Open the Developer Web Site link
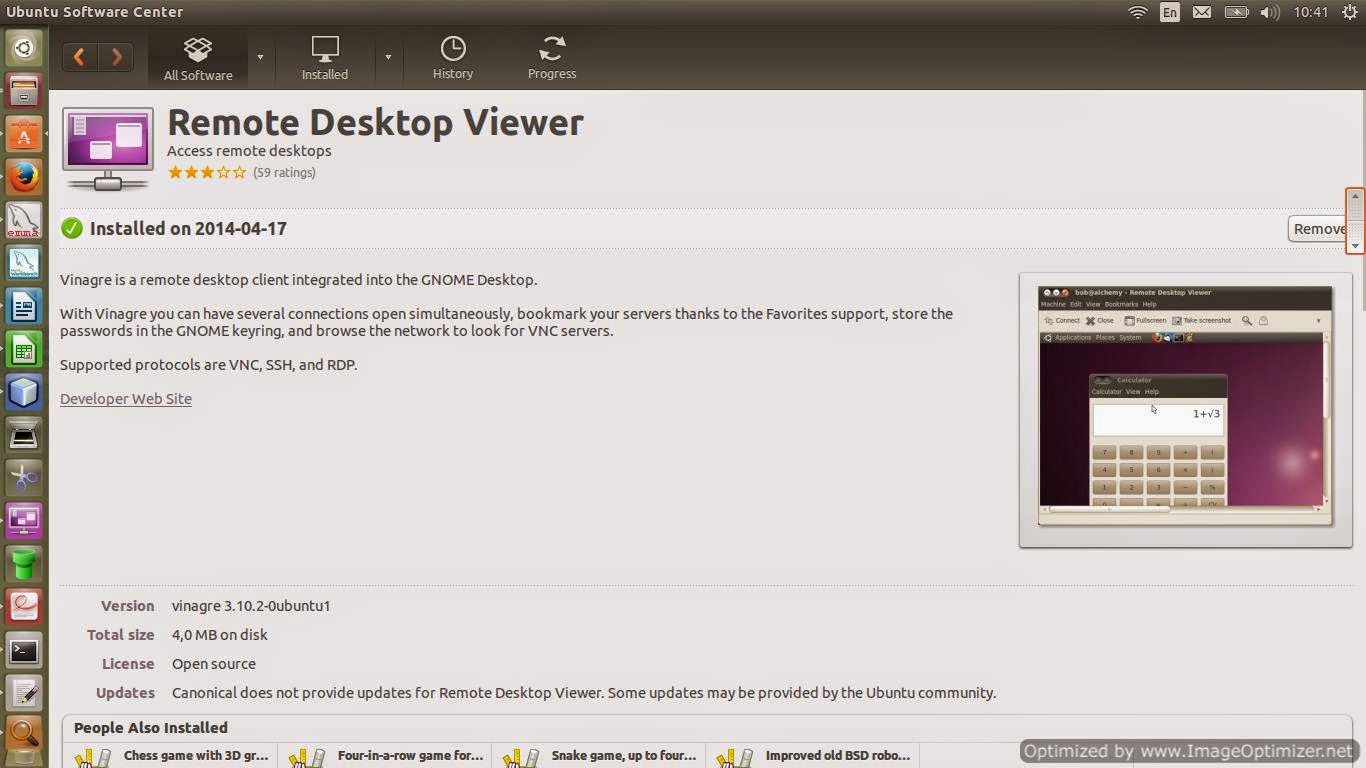 tap(126, 398)
